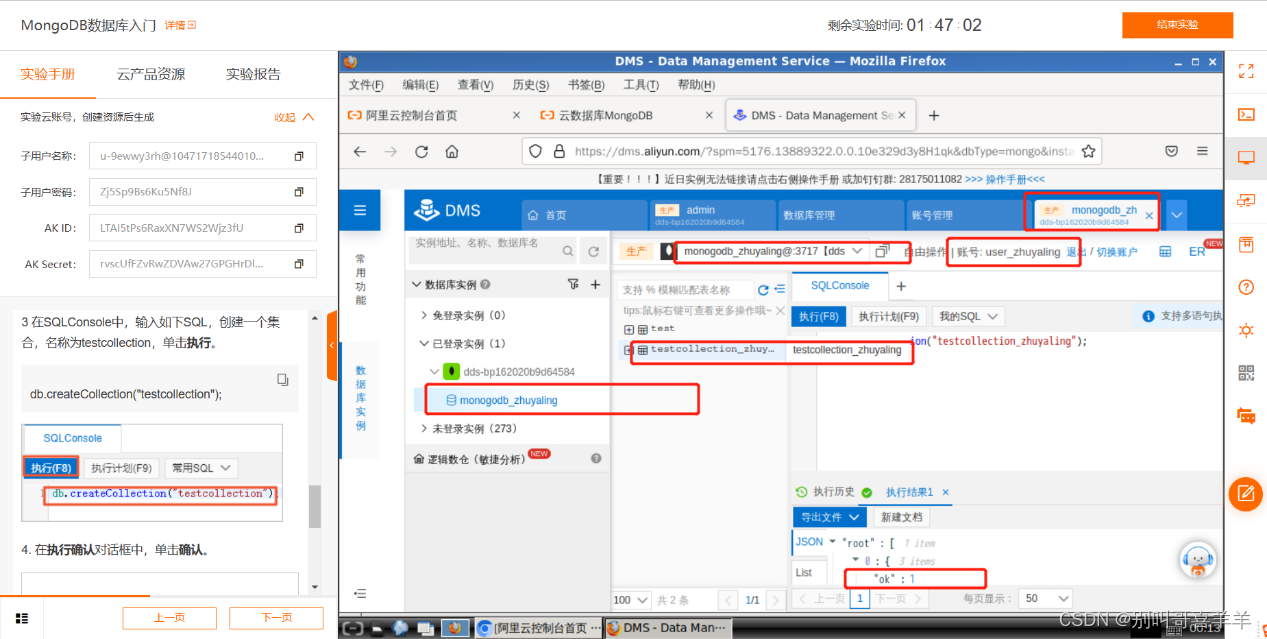Click the 结束实验 button

click(1177, 25)
